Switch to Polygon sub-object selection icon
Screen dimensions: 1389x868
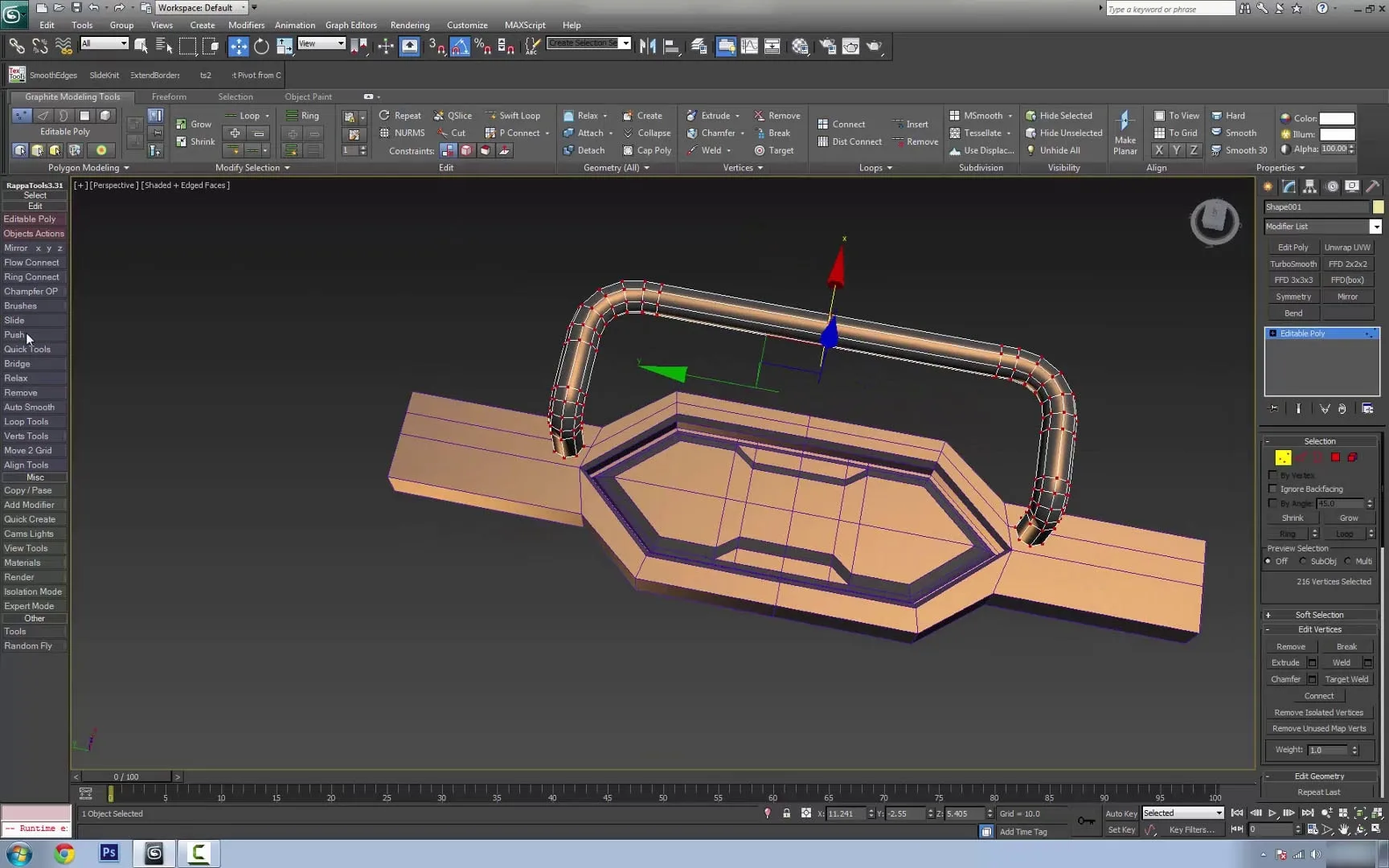(x=1335, y=457)
